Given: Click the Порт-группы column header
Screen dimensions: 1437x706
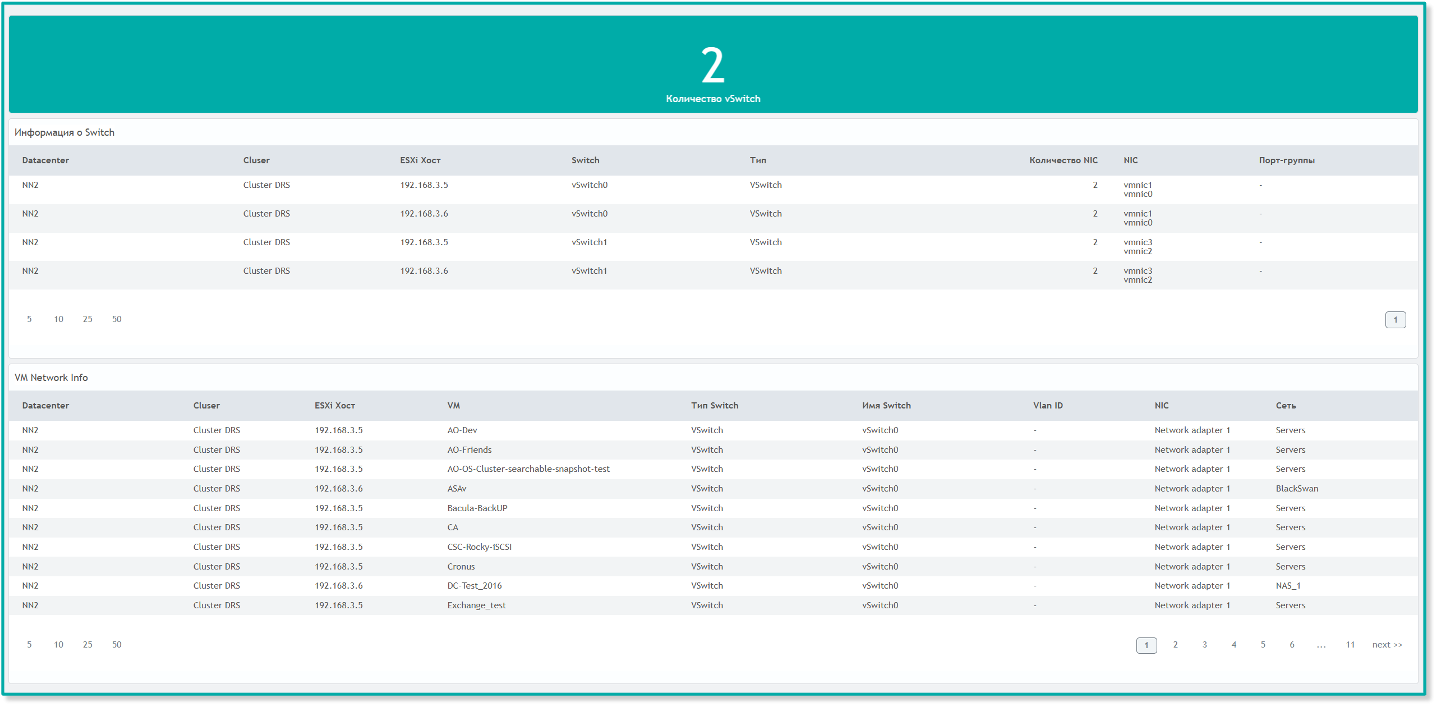Looking at the screenshot, I should click(1286, 160).
